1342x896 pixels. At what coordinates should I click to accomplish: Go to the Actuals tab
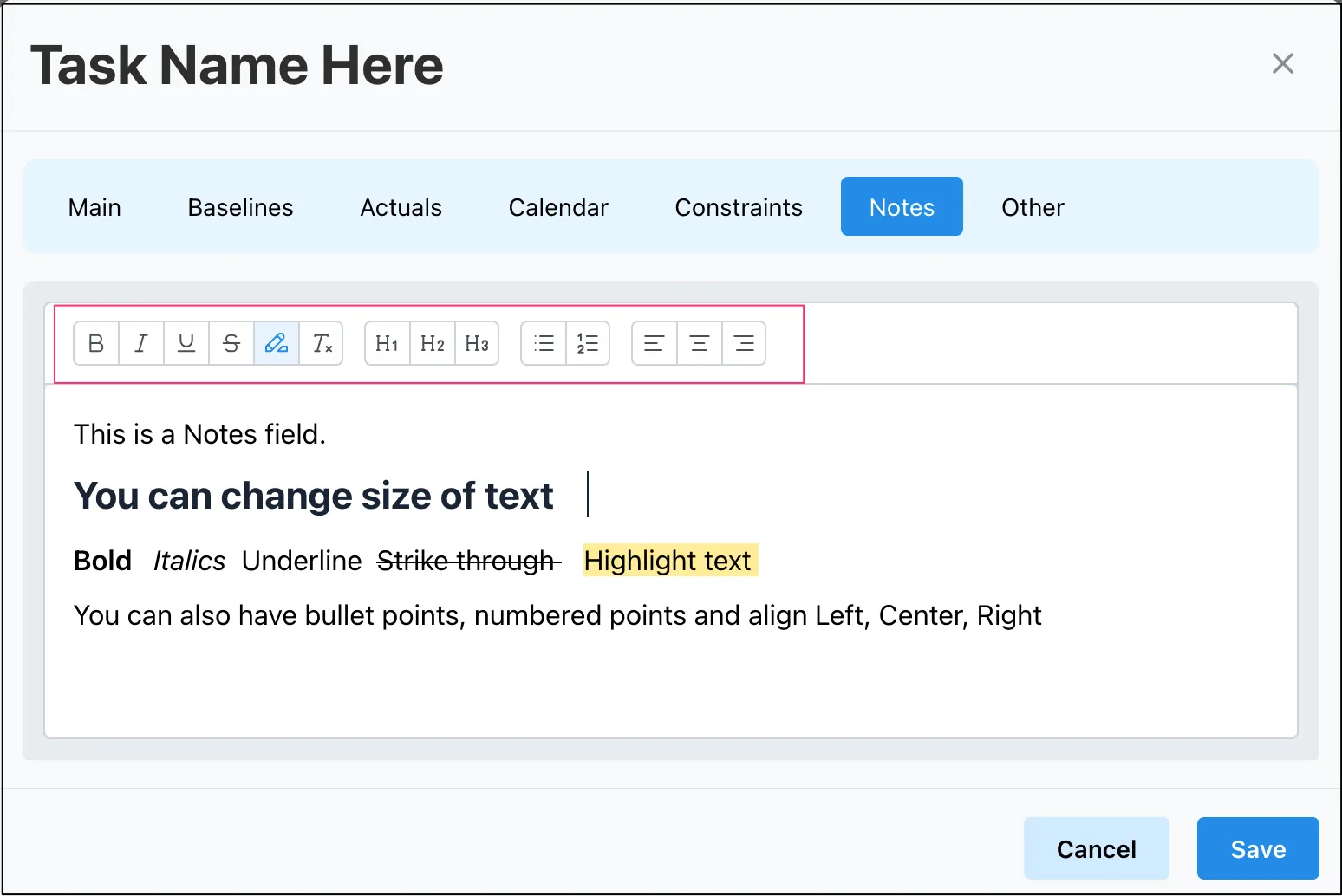point(401,207)
